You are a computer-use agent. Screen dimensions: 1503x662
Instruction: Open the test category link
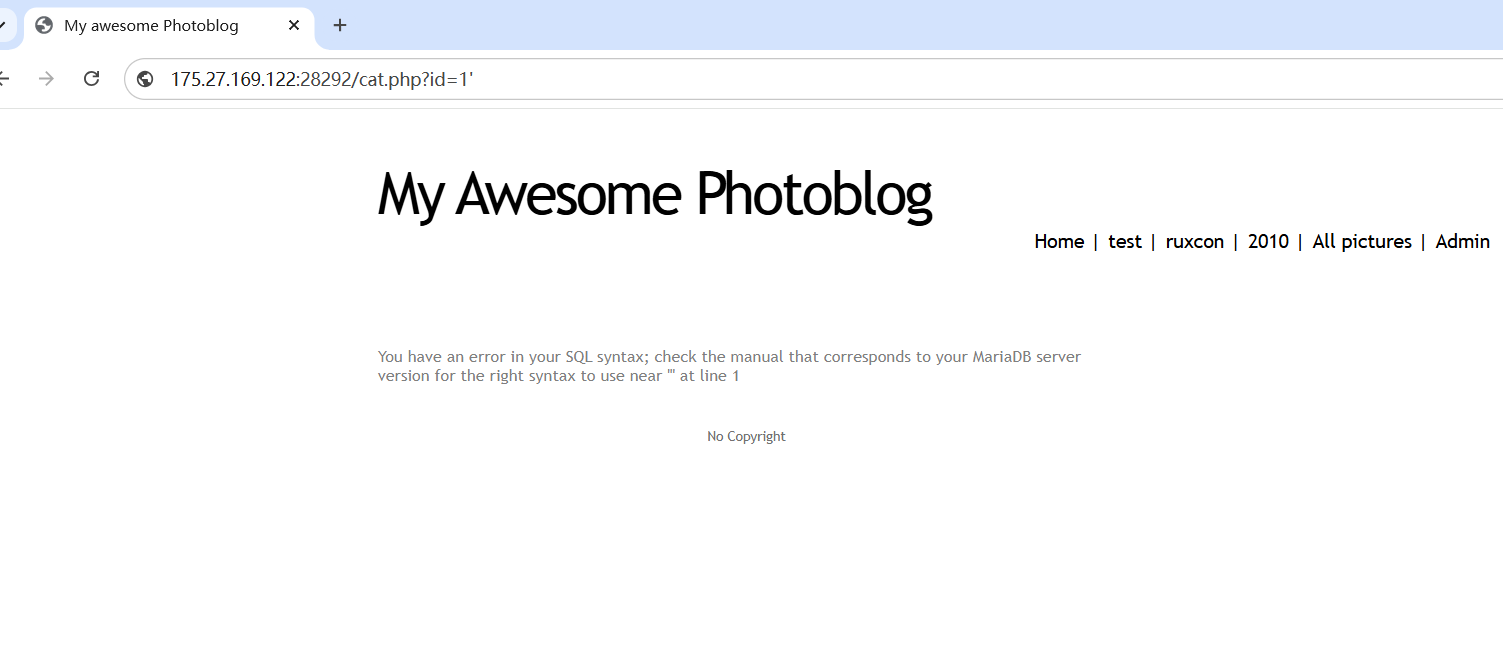coord(1124,241)
